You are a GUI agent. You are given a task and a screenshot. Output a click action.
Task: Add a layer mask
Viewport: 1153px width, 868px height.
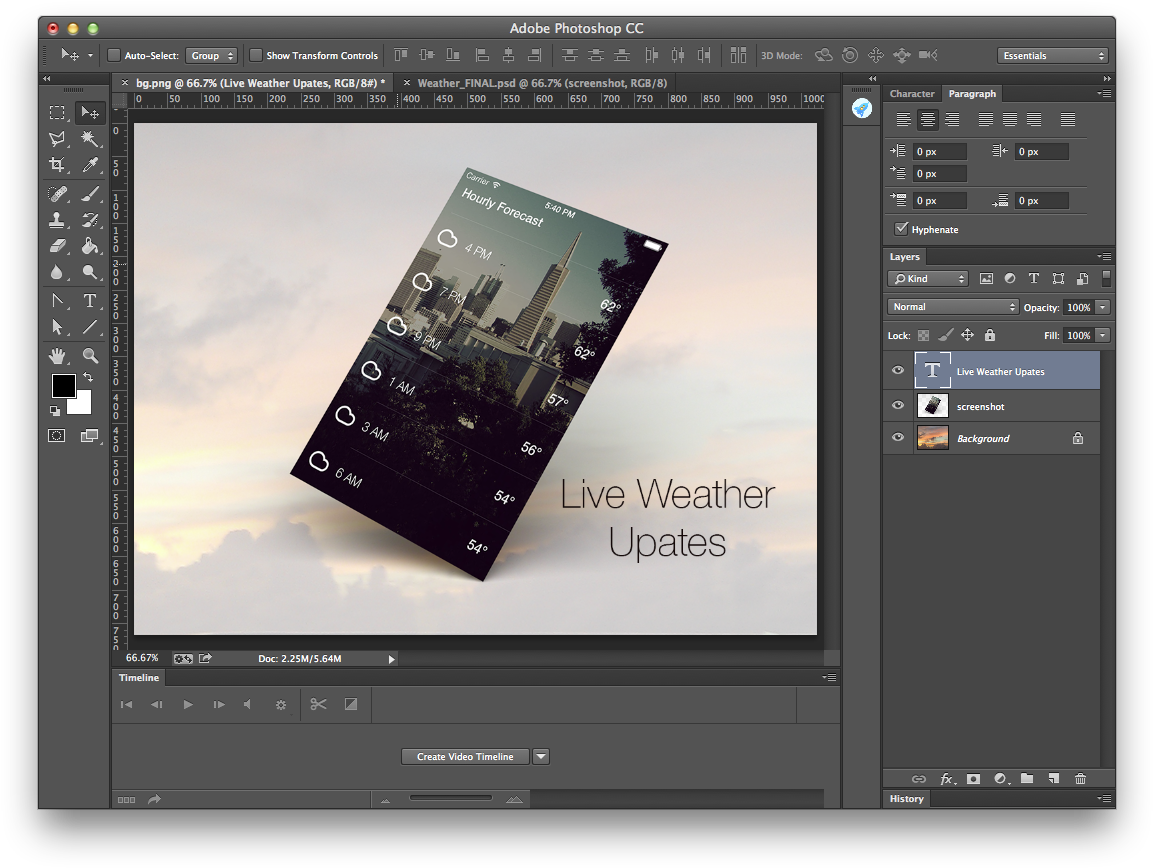(974, 778)
